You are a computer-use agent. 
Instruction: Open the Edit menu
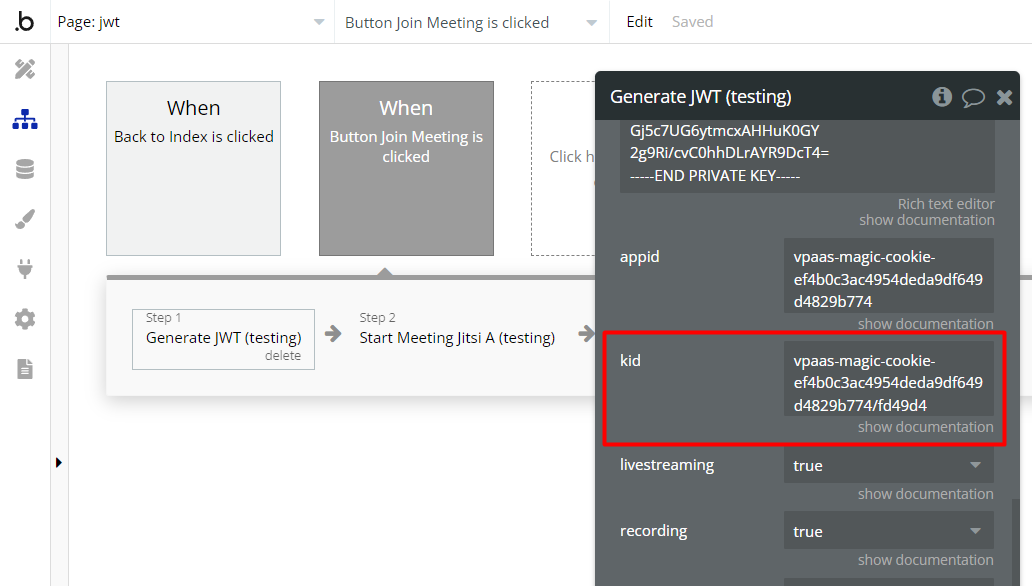[x=640, y=22]
